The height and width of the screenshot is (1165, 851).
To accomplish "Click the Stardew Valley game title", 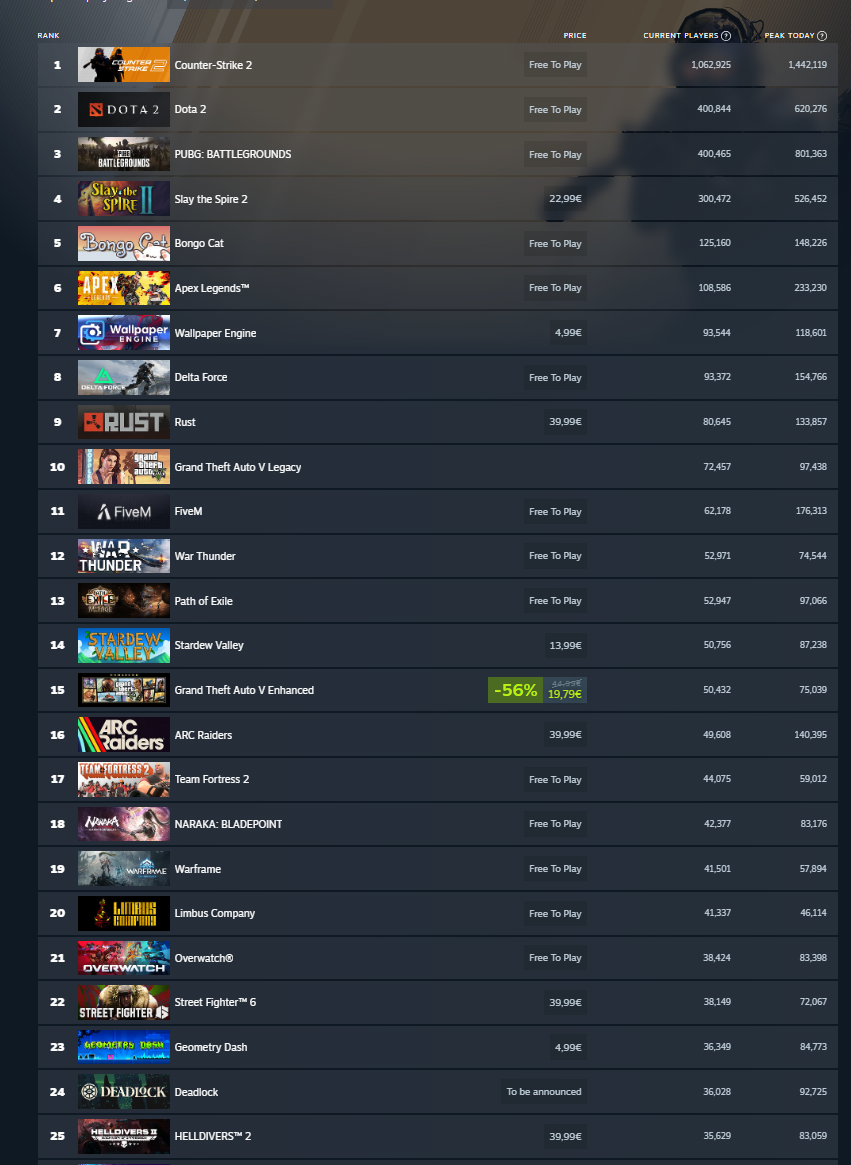I will pyautogui.click(x=209, y=645).
